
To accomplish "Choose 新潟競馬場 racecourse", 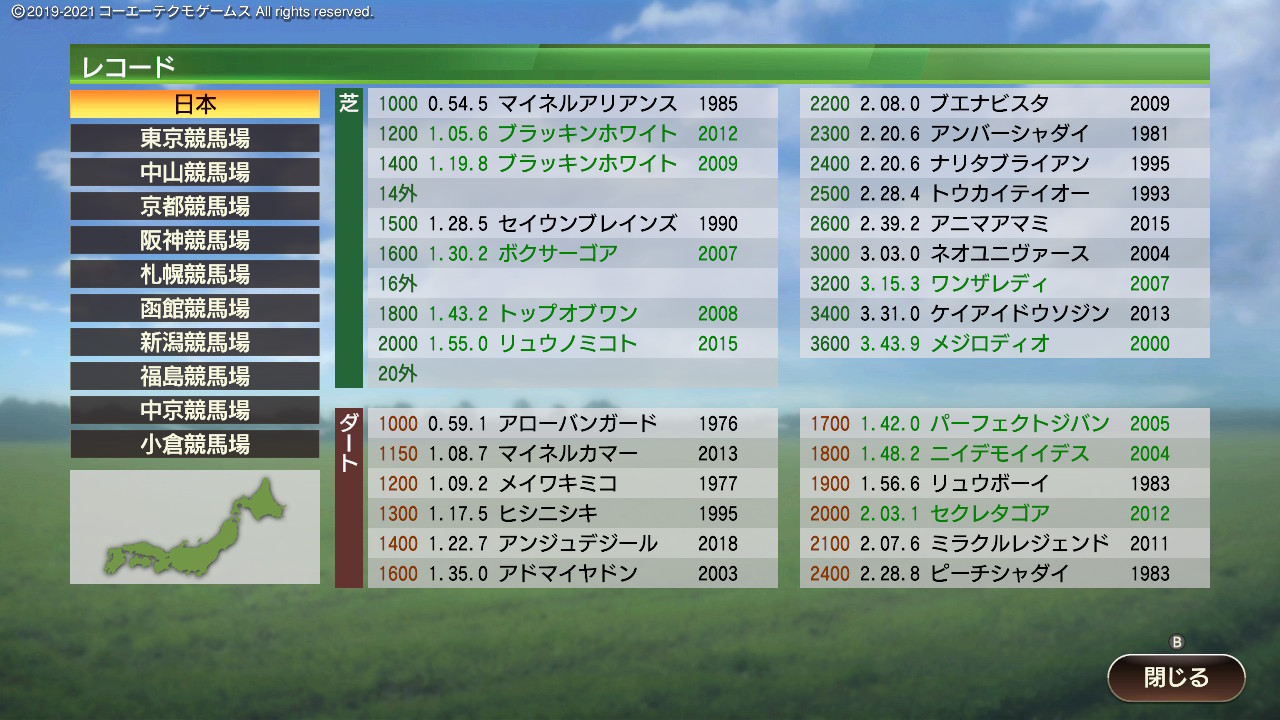I will (195, 342).
